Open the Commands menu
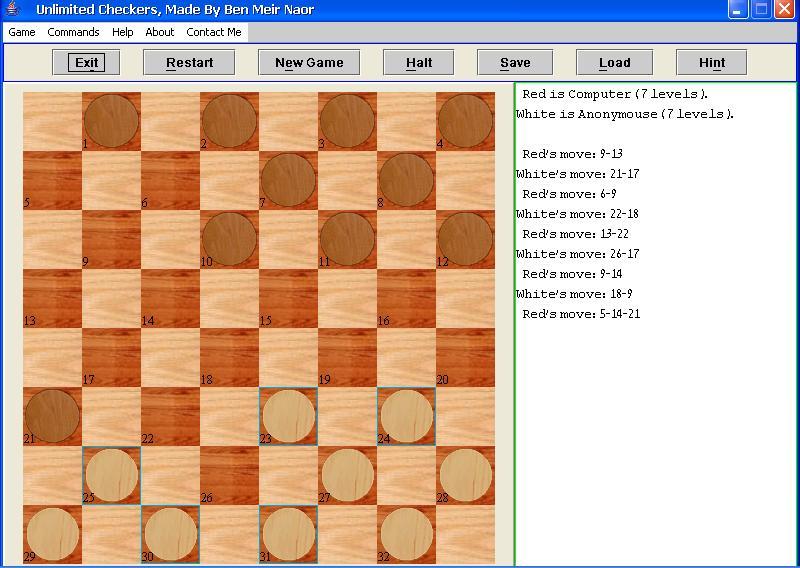Image resolution: width=800 pixels, height=568 pixels. tap(73, 32)
